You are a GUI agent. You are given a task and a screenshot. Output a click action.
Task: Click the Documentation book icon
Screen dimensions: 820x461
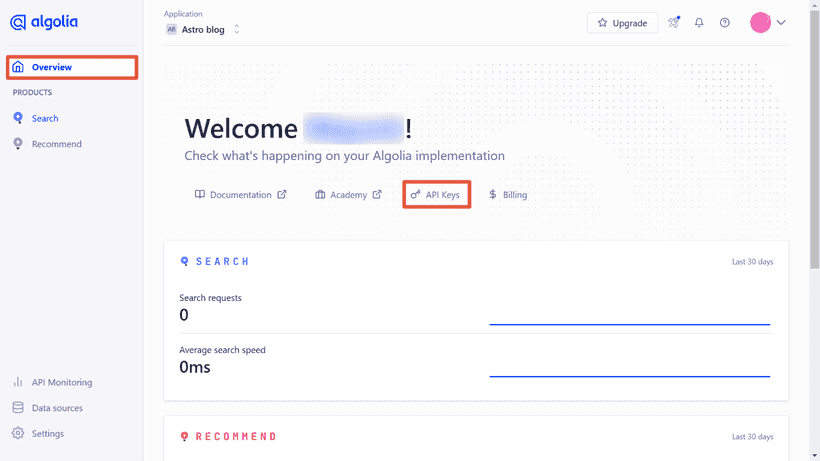200,194
